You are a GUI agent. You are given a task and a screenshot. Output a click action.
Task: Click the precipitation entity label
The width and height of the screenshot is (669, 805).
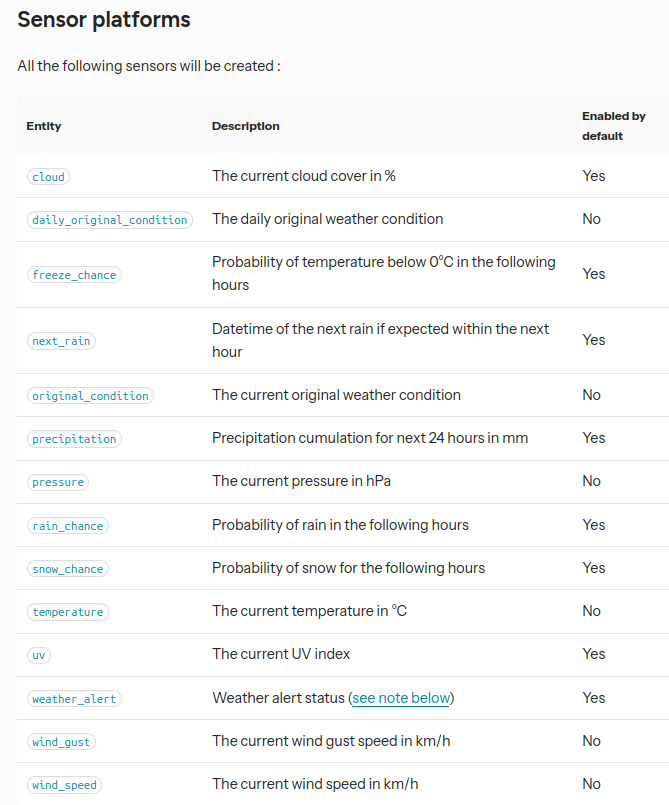[x=74, y=439]
